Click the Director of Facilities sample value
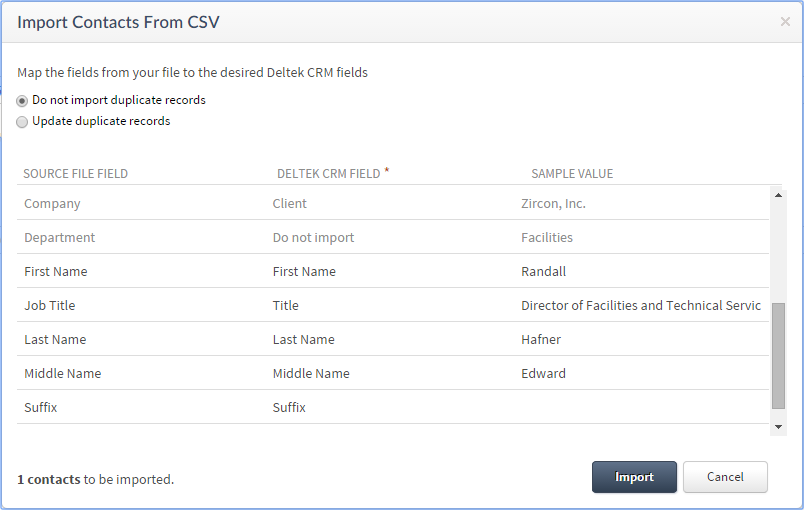804x510 pixels. click(641, 306)
